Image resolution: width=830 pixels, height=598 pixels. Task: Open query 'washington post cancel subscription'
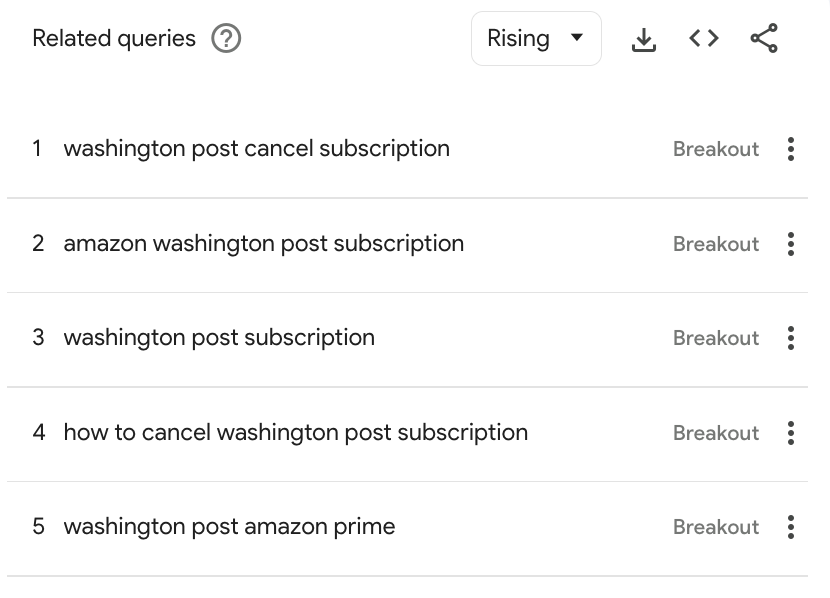pos(256,149)
